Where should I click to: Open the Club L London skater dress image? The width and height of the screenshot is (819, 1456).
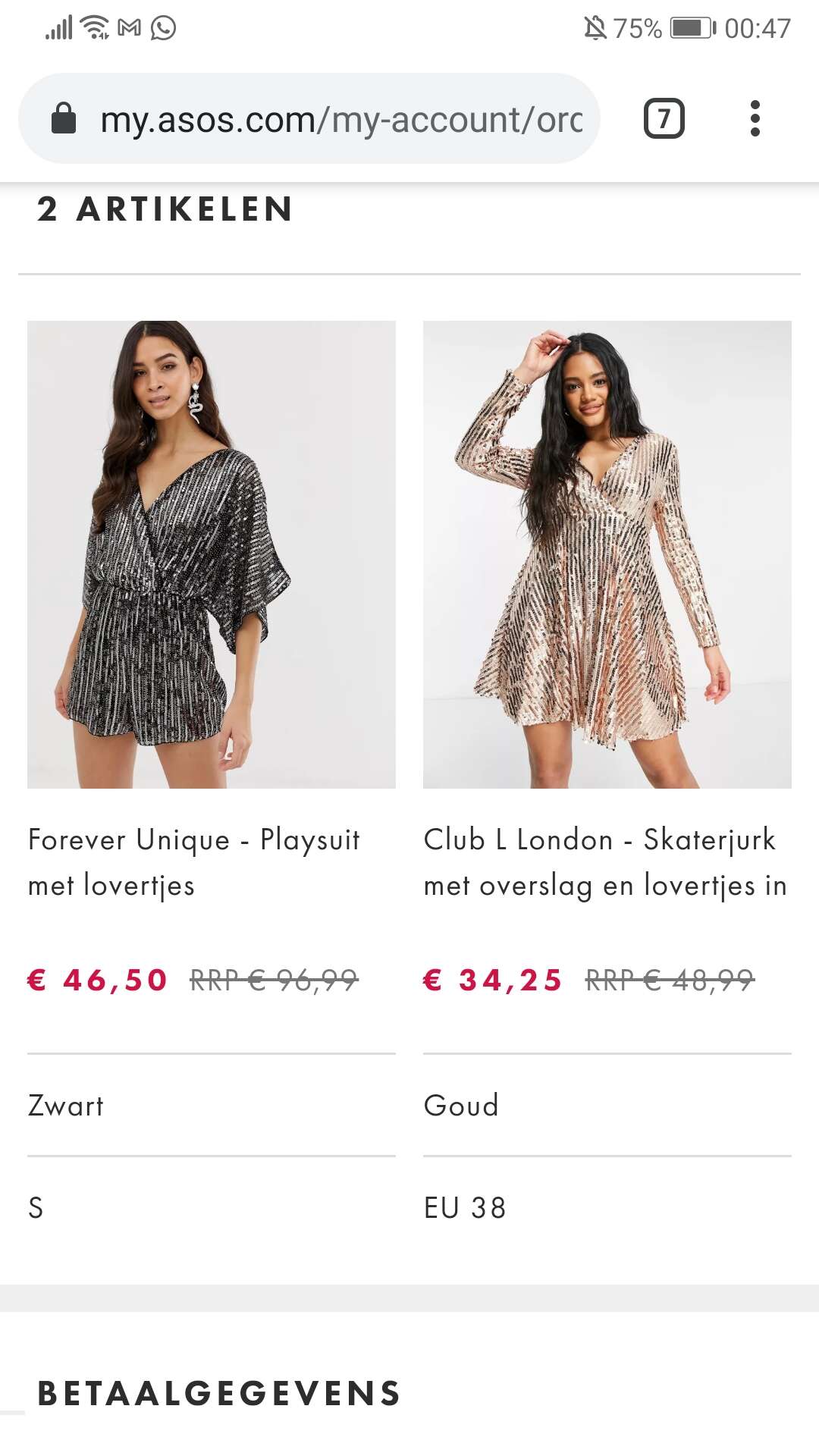pyautogui.click(x=607, y=554)
